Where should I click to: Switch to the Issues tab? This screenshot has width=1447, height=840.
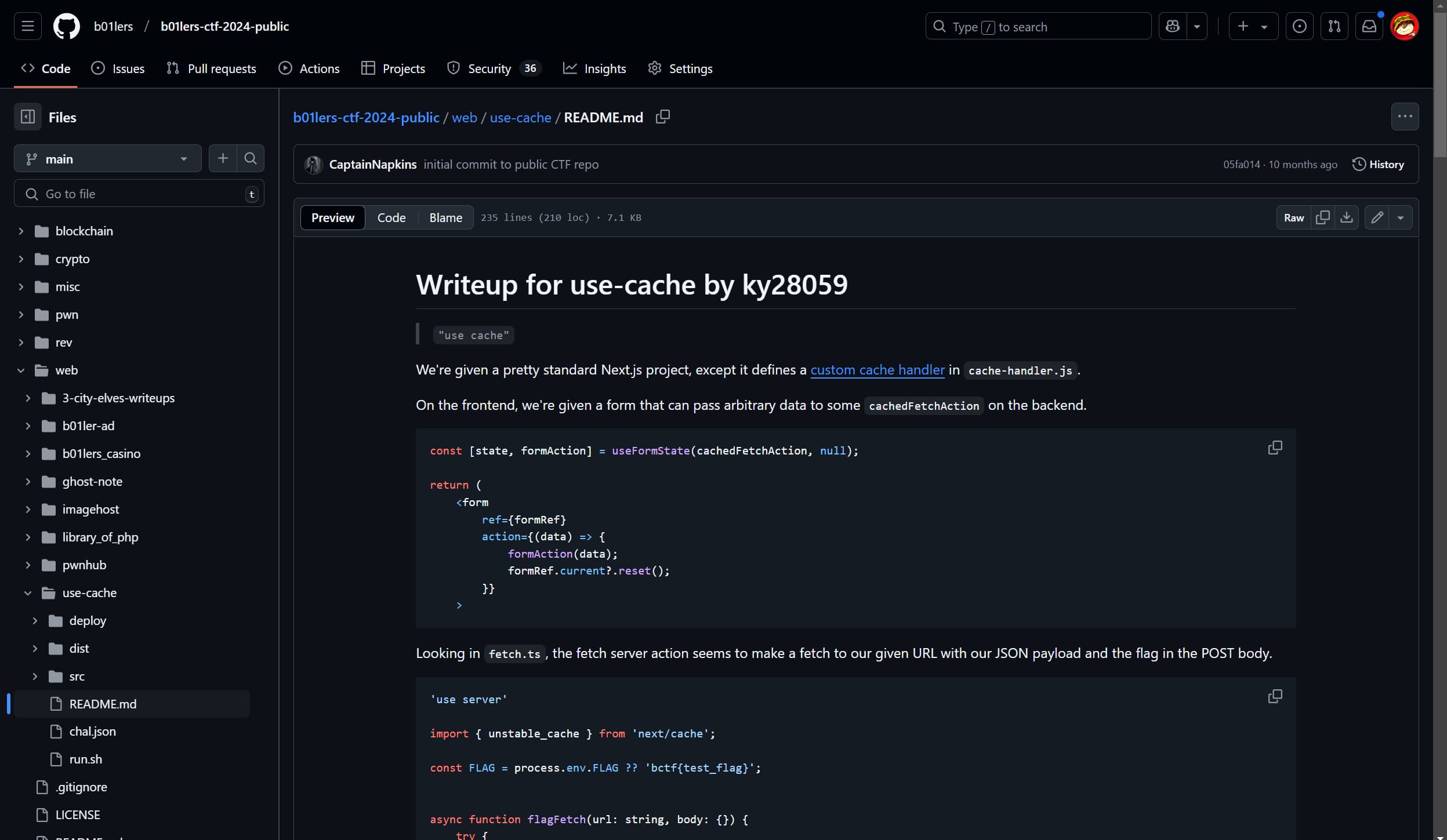118,68
